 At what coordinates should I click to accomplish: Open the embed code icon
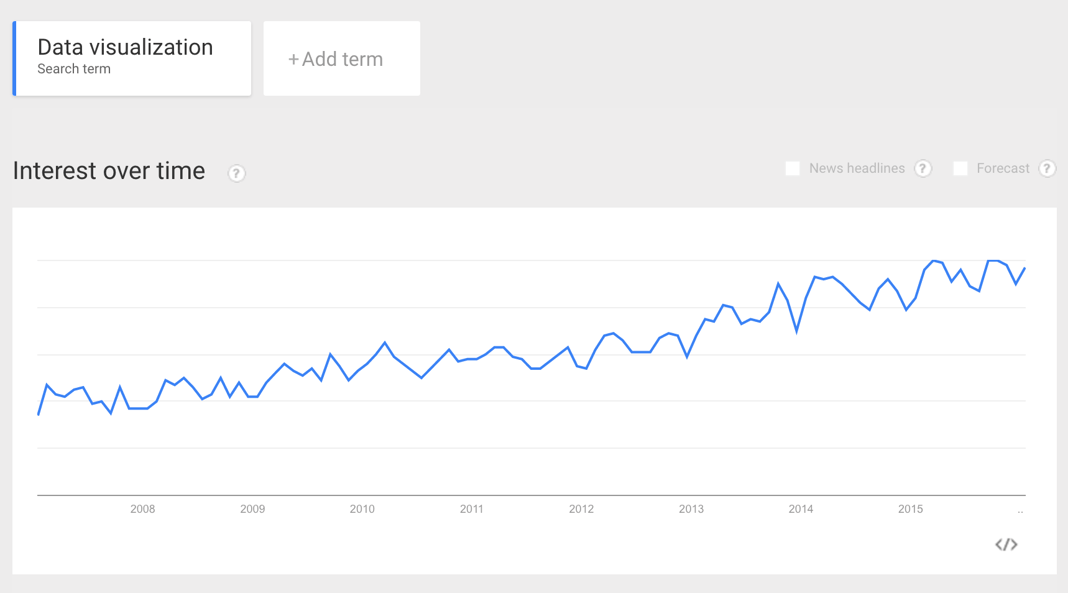pos(1006,544)
